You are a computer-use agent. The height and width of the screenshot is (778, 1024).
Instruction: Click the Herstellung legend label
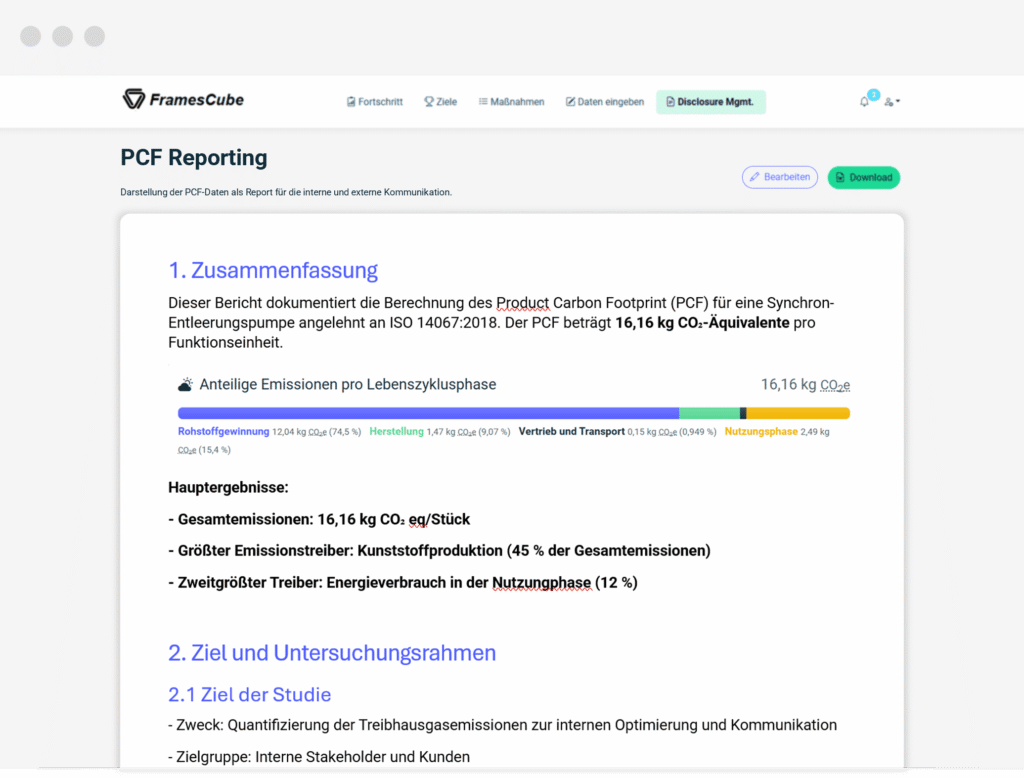click(396, 432)
